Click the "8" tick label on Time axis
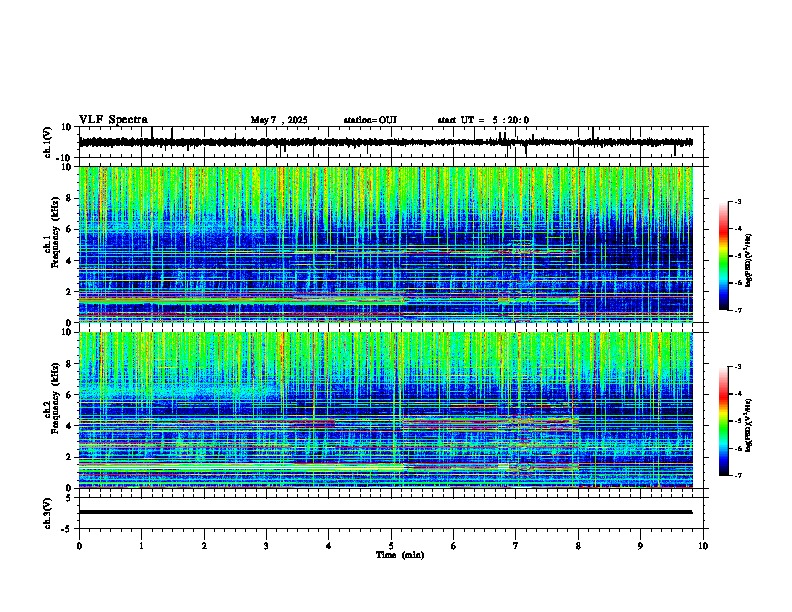 (578, 546)
